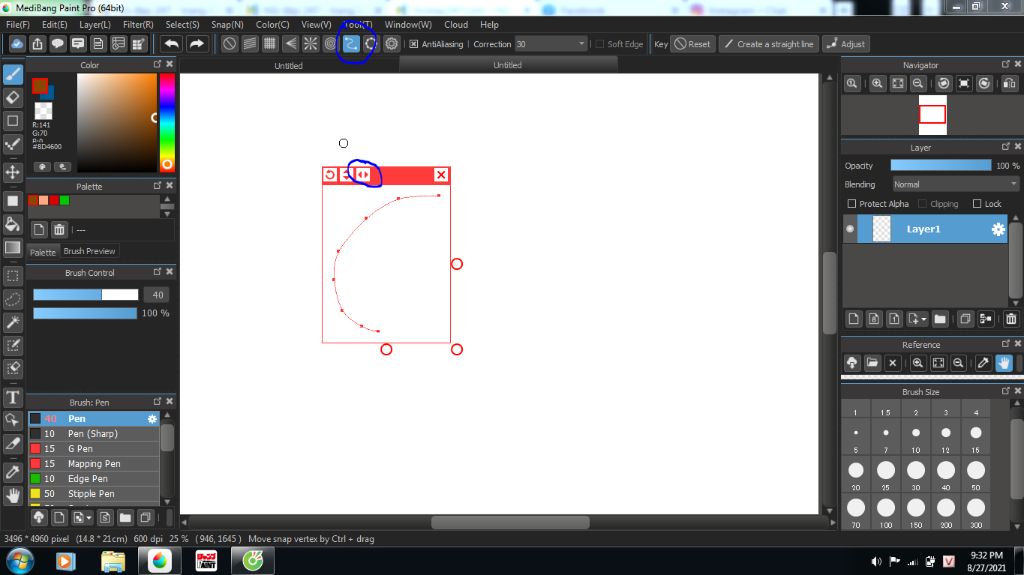Select Edge Pen brush

94,478
